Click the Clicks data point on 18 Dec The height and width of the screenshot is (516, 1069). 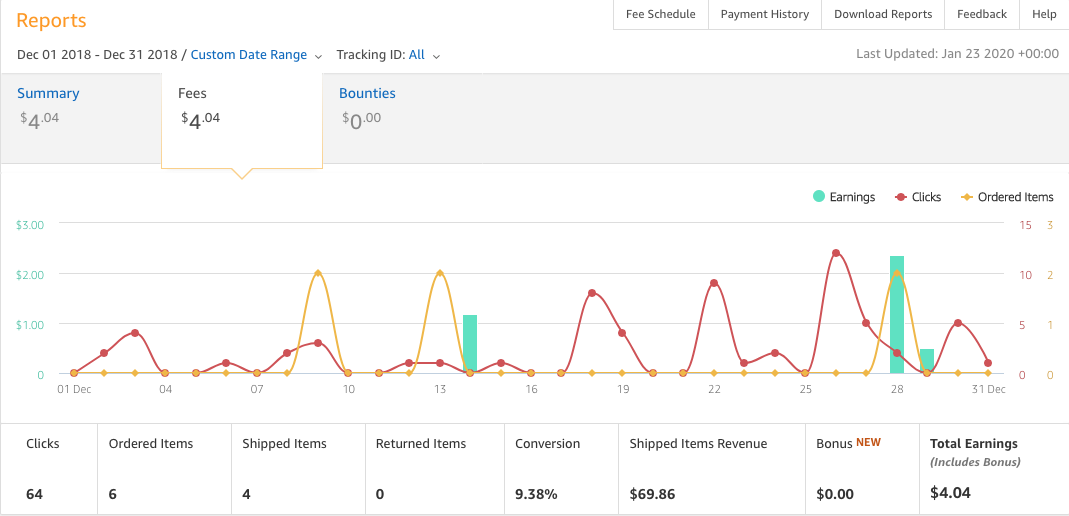[x=592, y=293]
